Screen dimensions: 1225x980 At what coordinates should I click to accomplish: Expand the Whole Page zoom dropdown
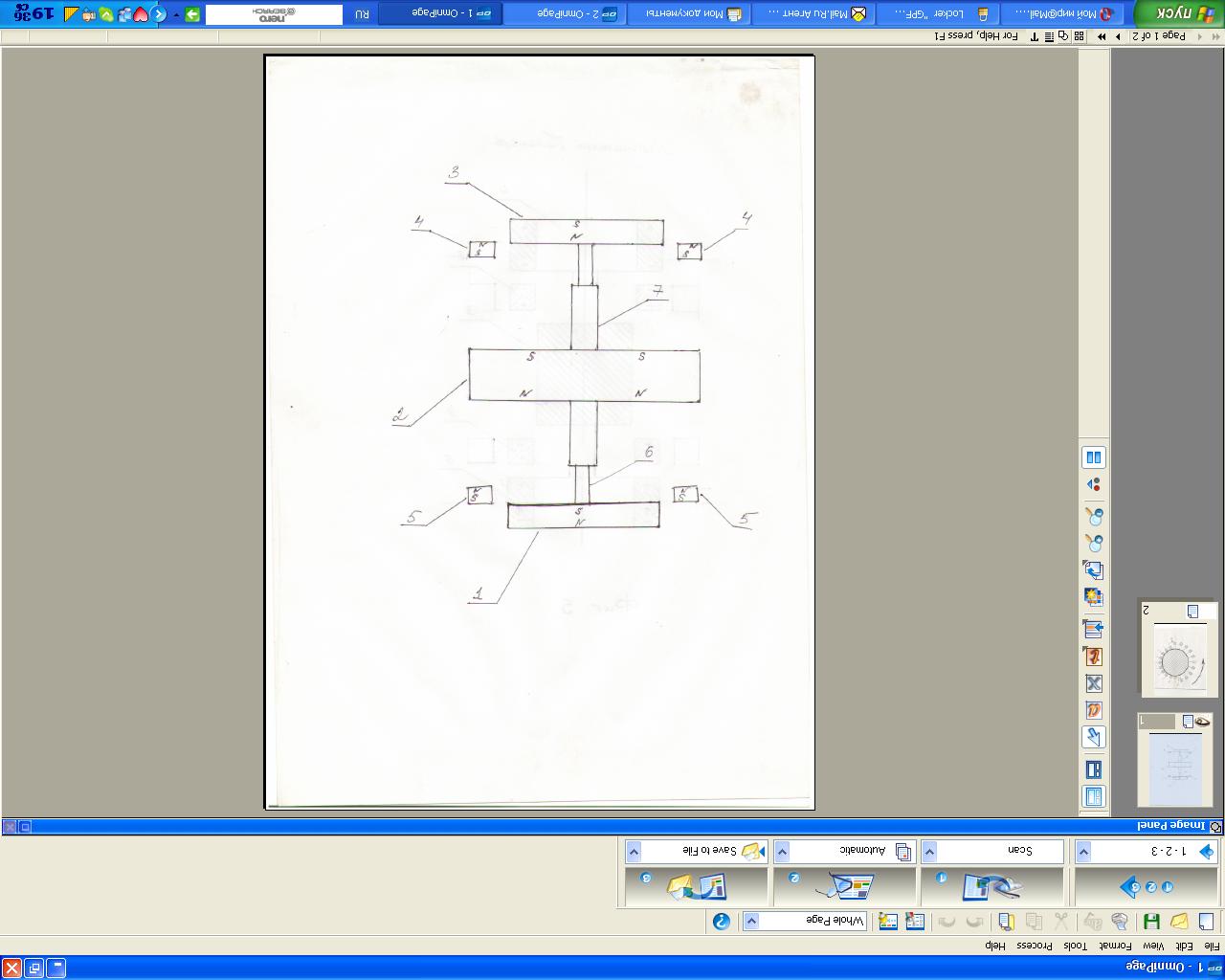point(751,922)
